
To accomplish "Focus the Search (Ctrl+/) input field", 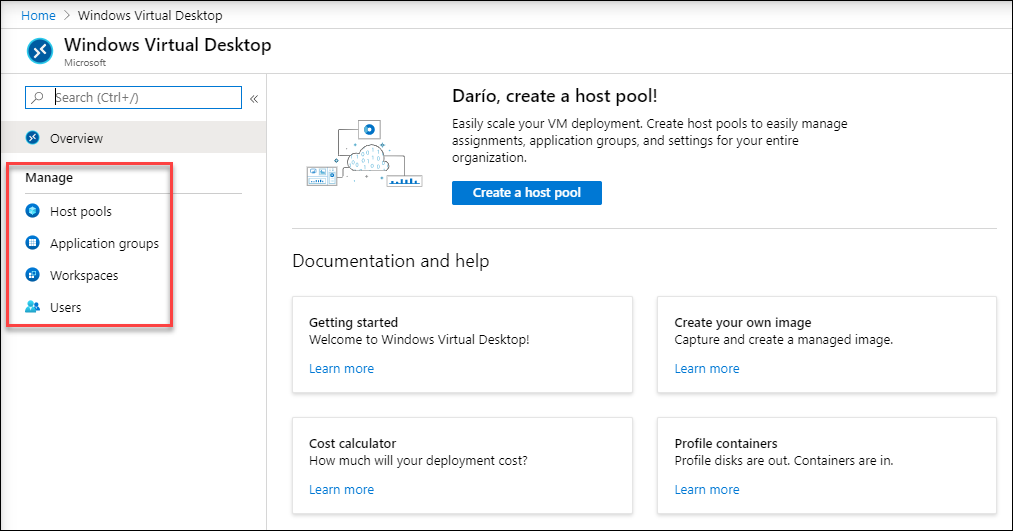I will [134, 98].
